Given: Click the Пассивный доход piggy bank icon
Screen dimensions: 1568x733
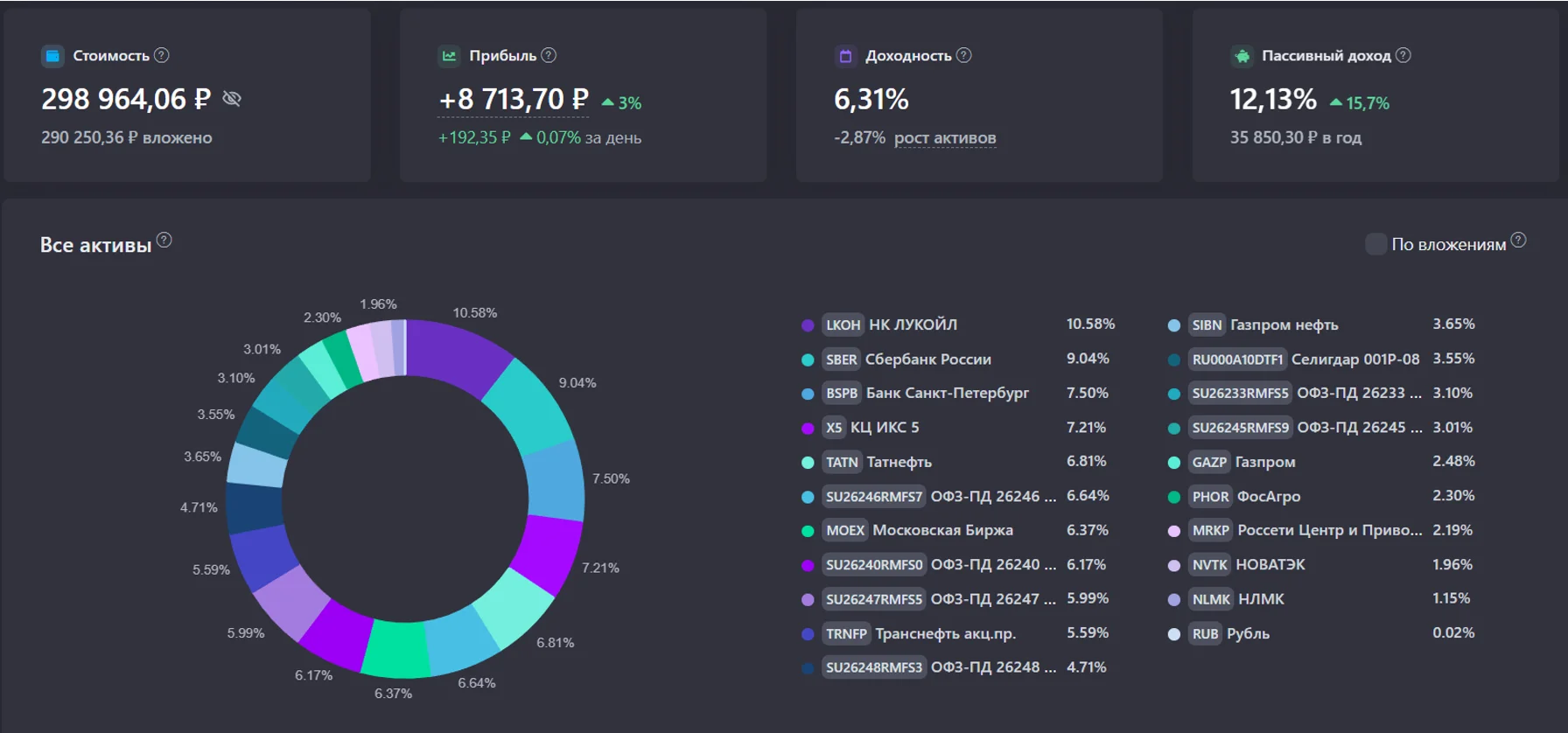Looking at the screenshot, I should [x=1242, y=56].
